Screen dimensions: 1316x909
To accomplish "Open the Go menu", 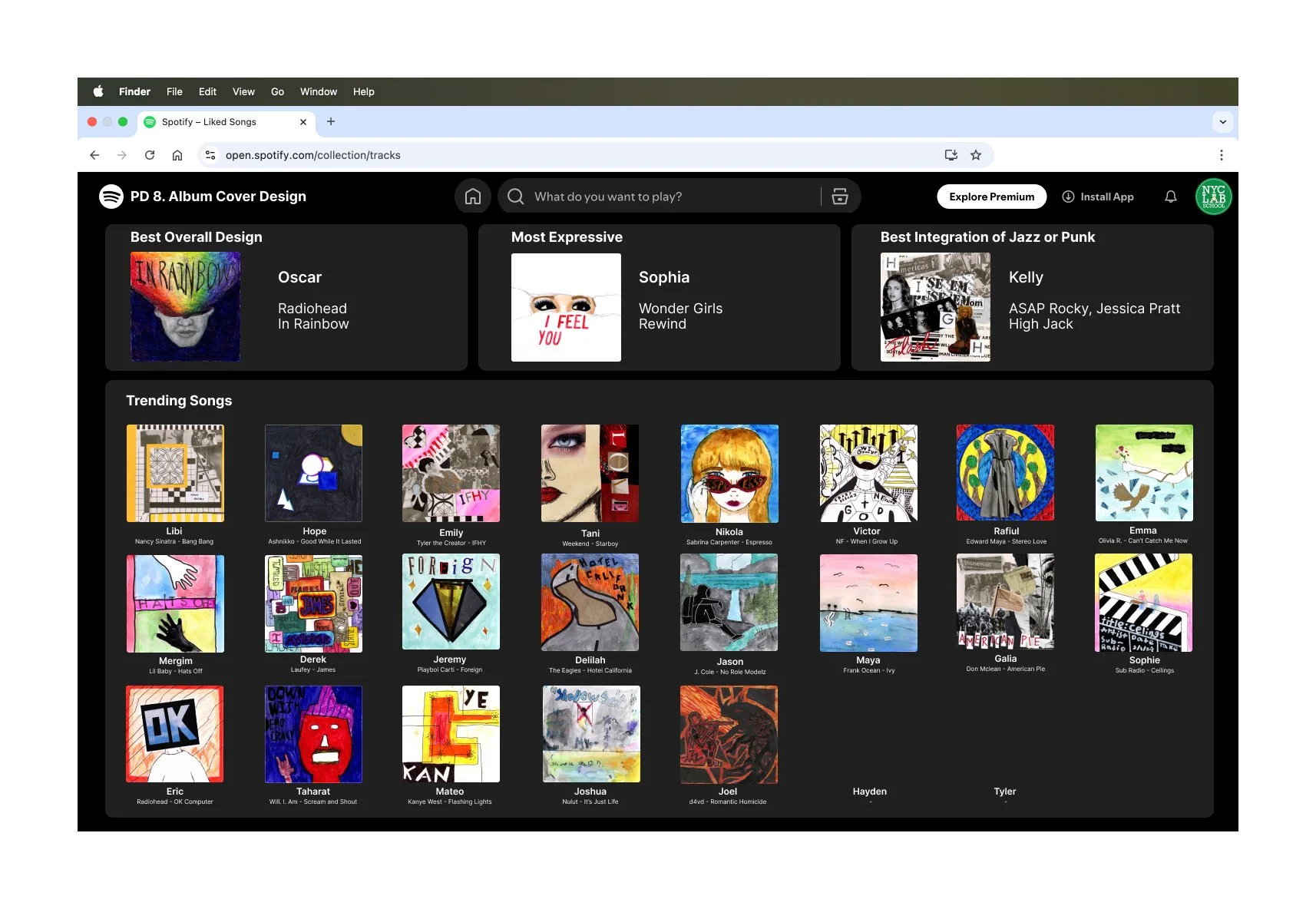I will (x=277, y=91).
